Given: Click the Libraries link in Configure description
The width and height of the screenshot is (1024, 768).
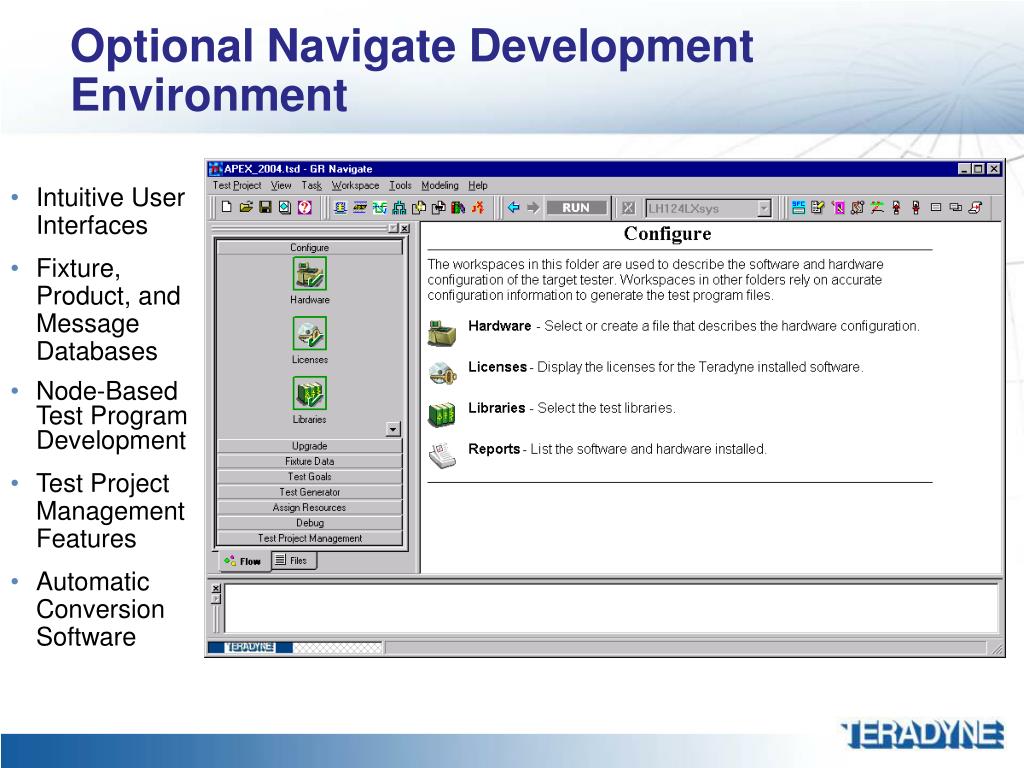Looking at the screenshot, I should (496, 408).
